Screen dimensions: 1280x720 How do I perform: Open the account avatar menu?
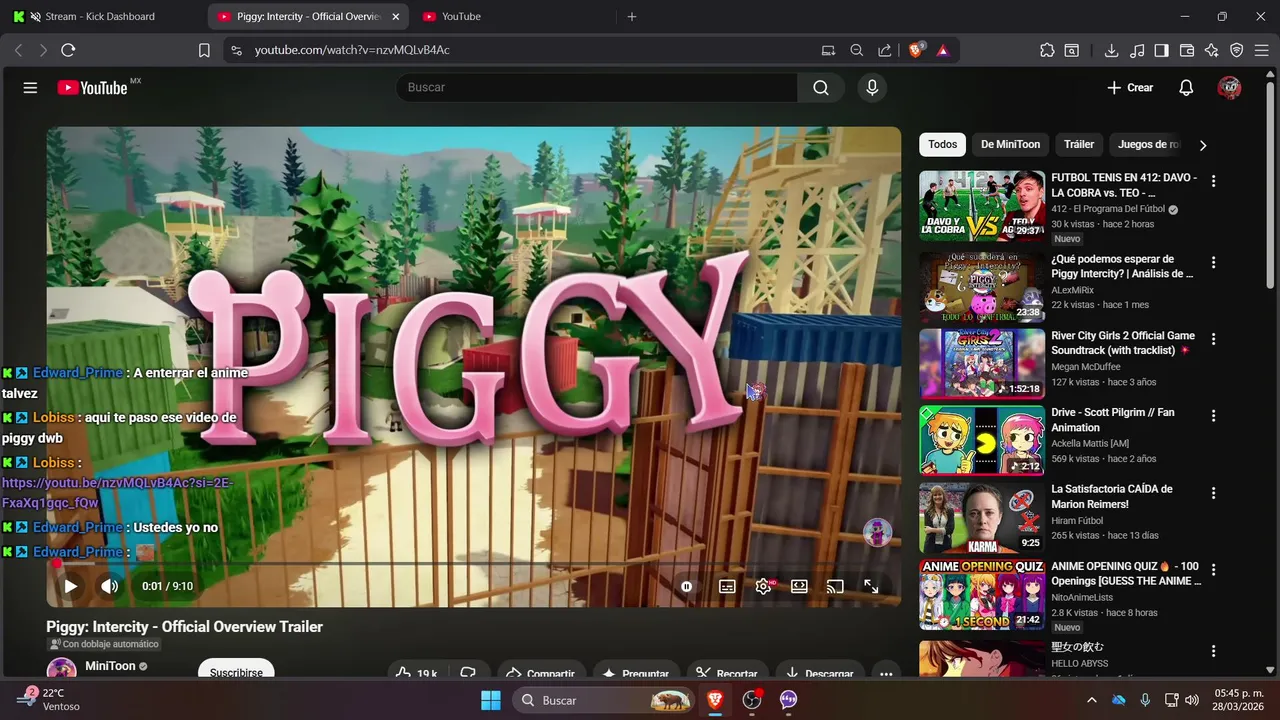(x=1229, y=88)
